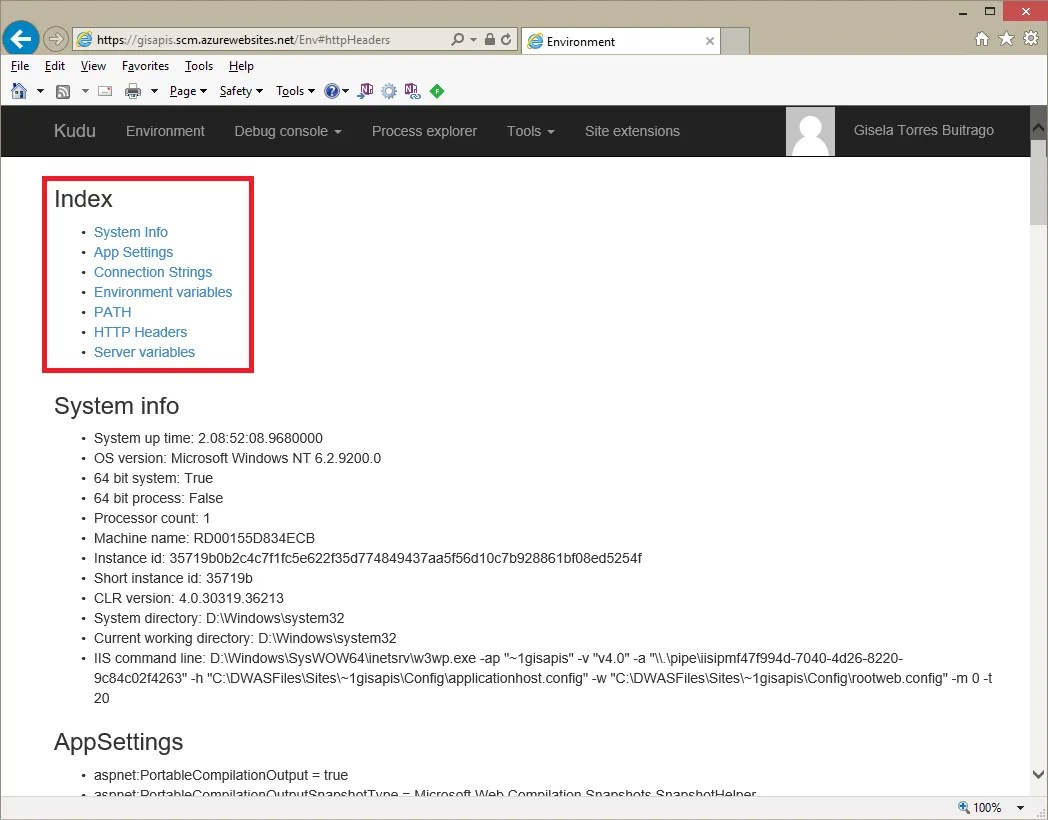
Task: Jump to Connection Strings index link
Action: tap(153, 272)
